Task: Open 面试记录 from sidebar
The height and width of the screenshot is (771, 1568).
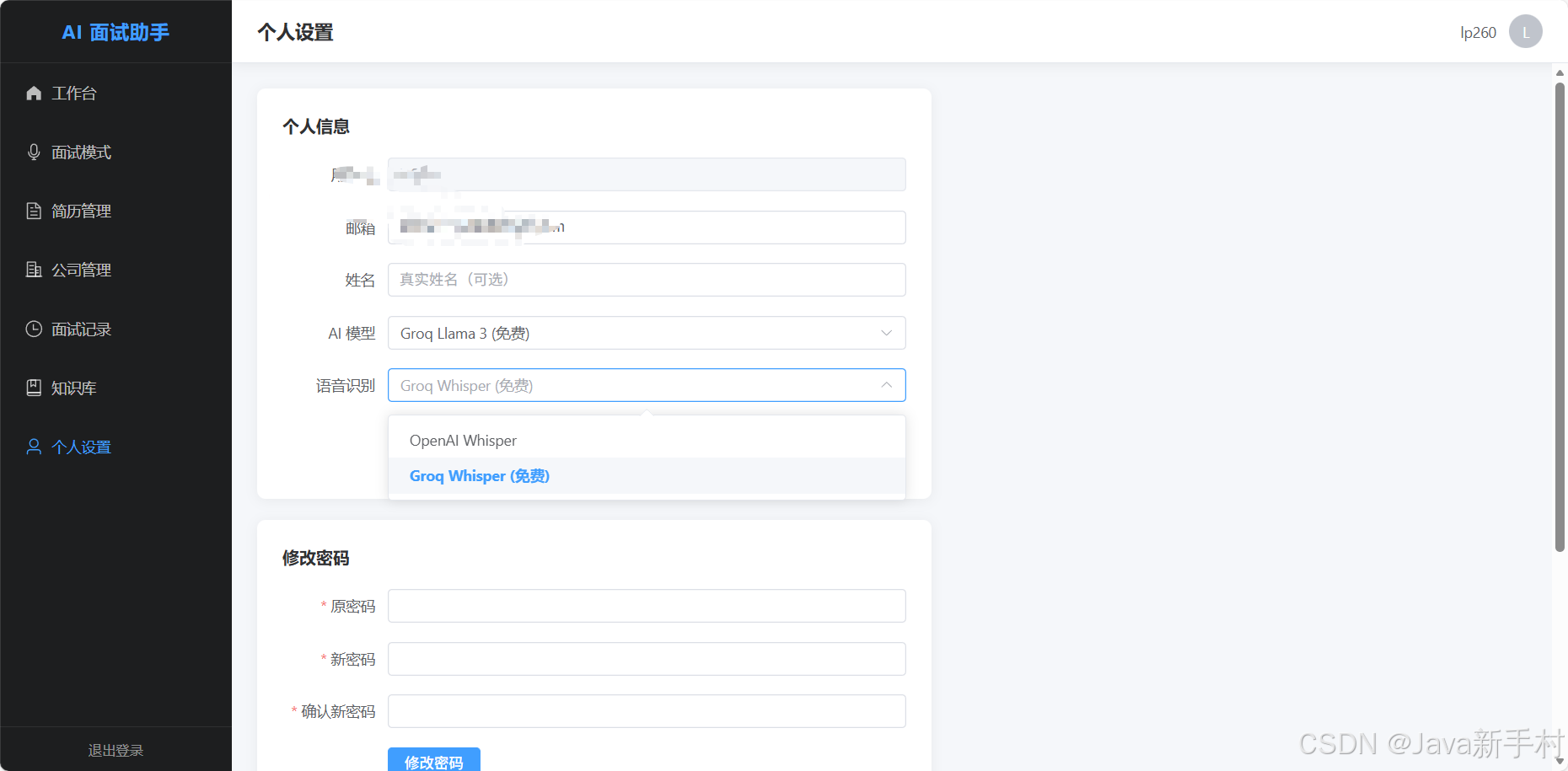Action: tap(115, 329)
